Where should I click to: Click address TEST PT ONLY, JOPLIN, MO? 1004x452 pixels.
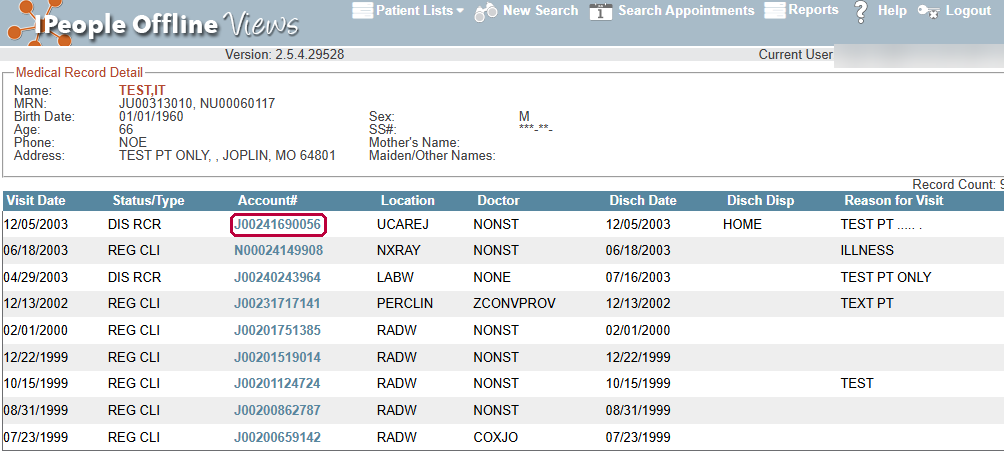227,156
